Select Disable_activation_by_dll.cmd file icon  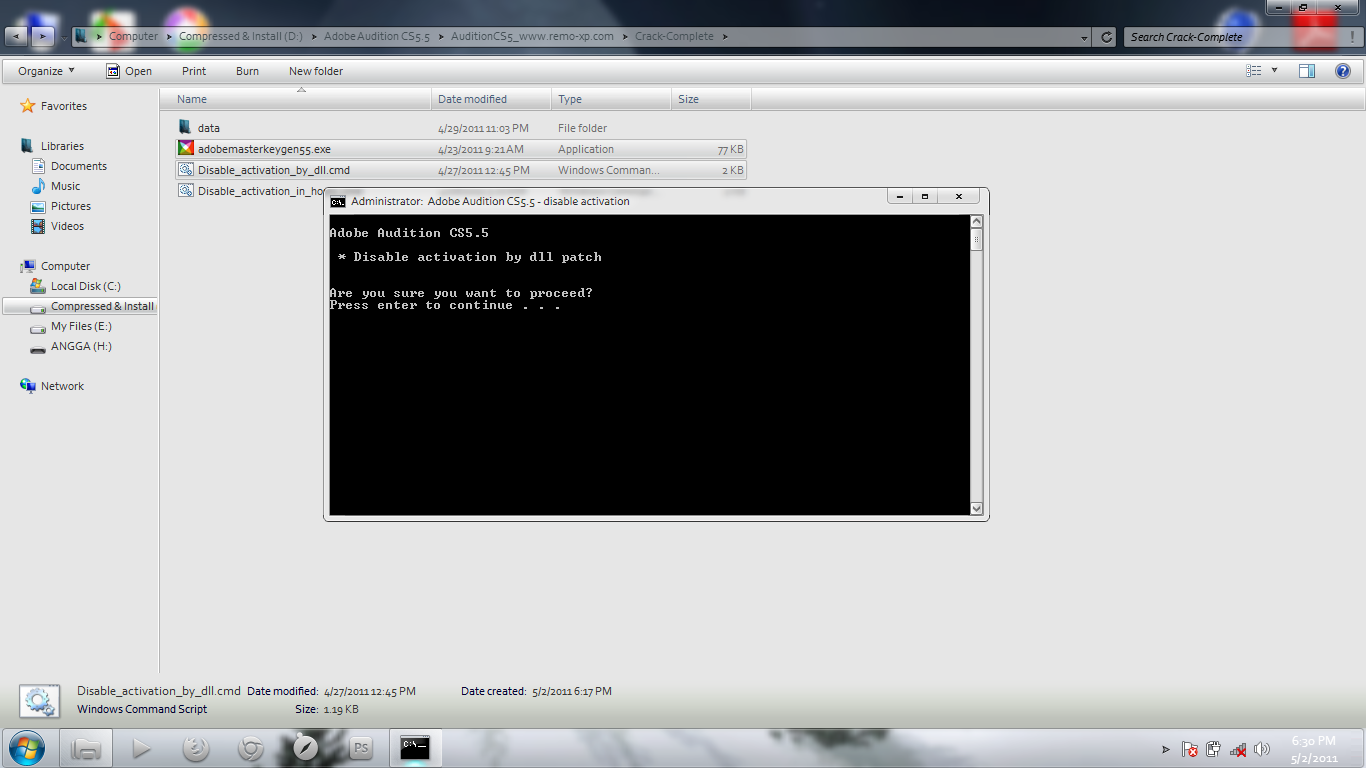(x=185, y=170)
